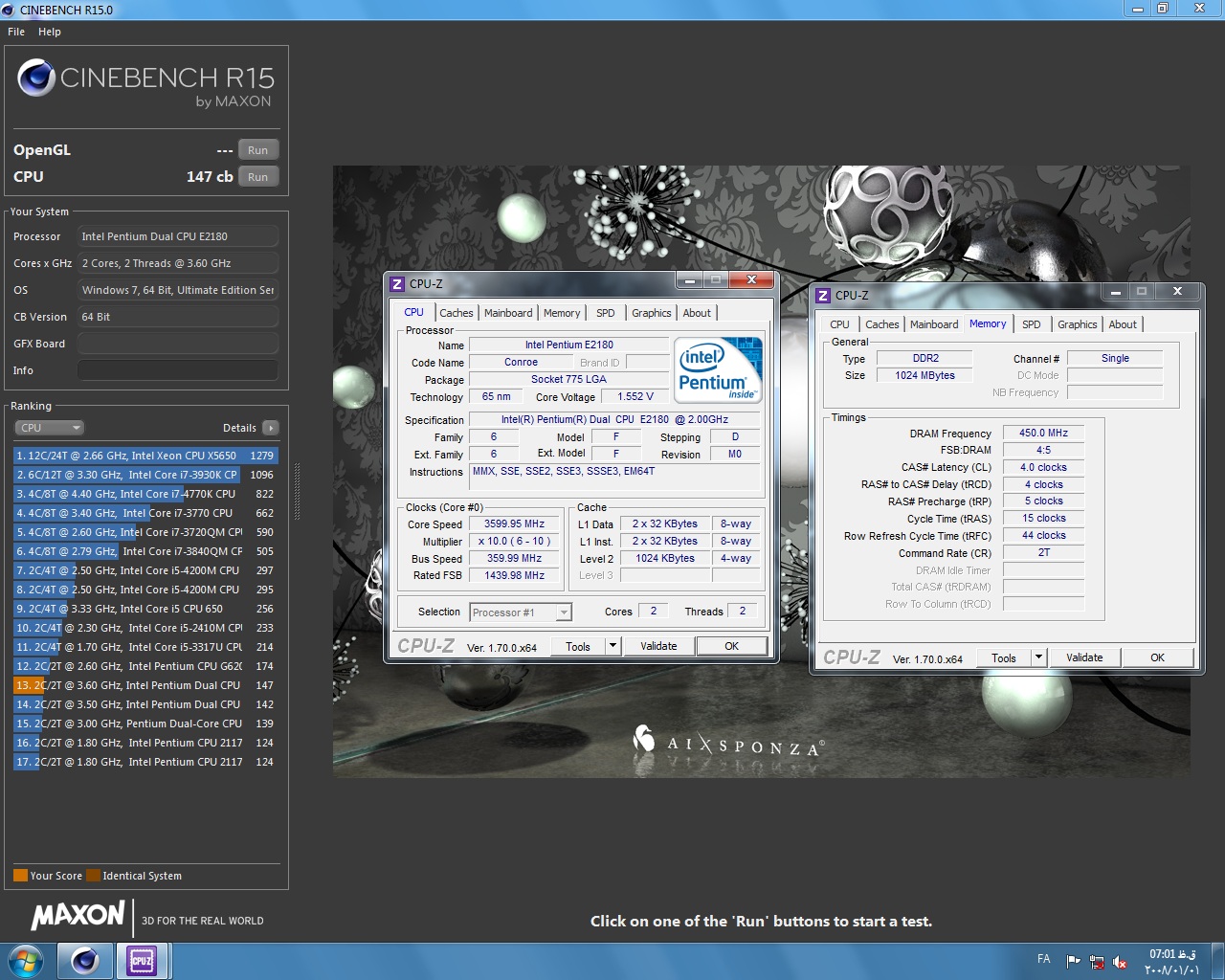Viewport: 1225px width, 980px height.
Task: Select ranking row Core i5 CPU 650
Action: [x=145, y=609]
